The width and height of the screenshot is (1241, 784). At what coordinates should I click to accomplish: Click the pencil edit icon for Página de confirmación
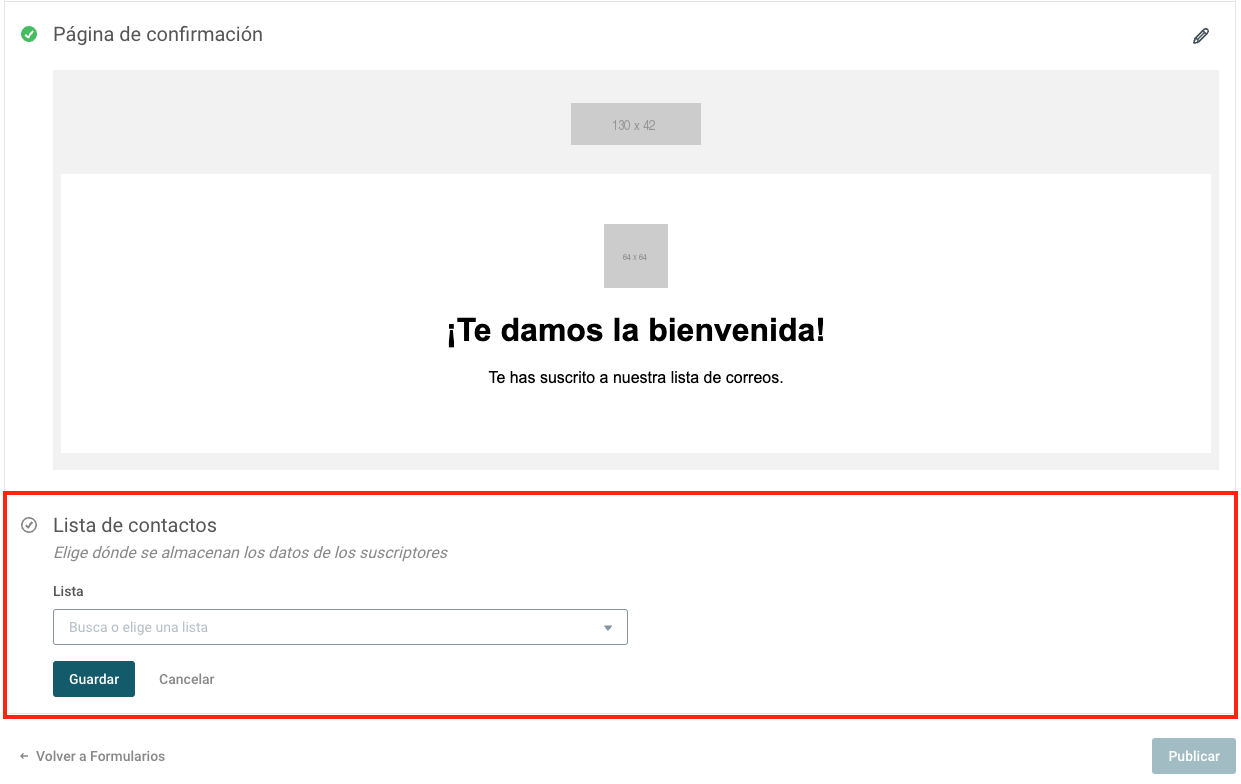tap(1201, 36)
